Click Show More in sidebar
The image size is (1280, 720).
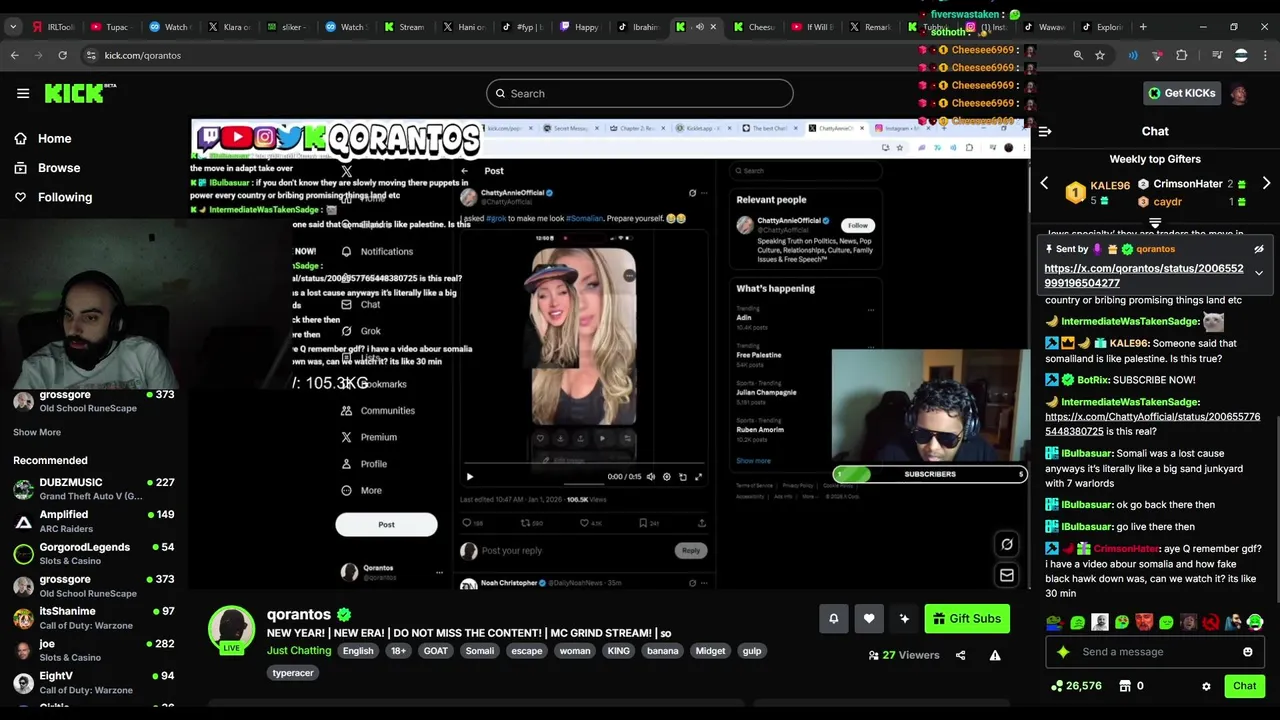pos(37,432)
